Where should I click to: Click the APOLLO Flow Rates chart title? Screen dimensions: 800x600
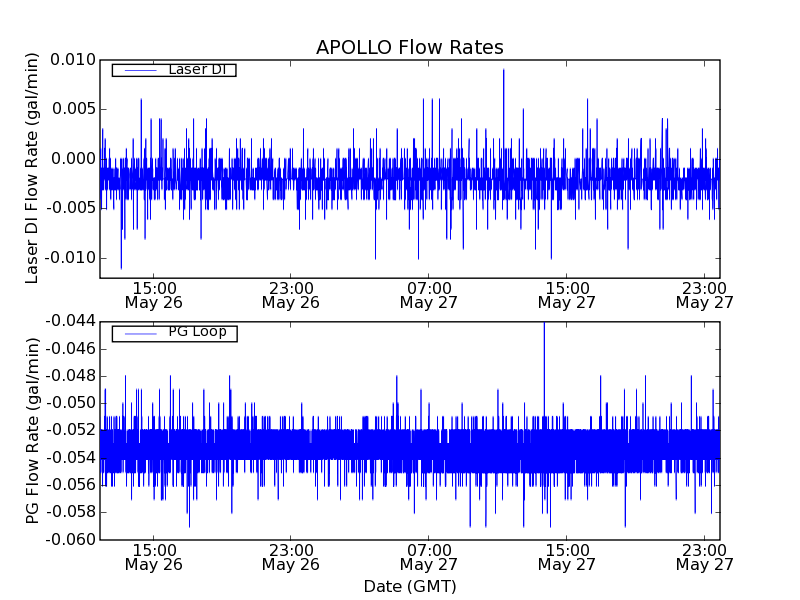409,48
